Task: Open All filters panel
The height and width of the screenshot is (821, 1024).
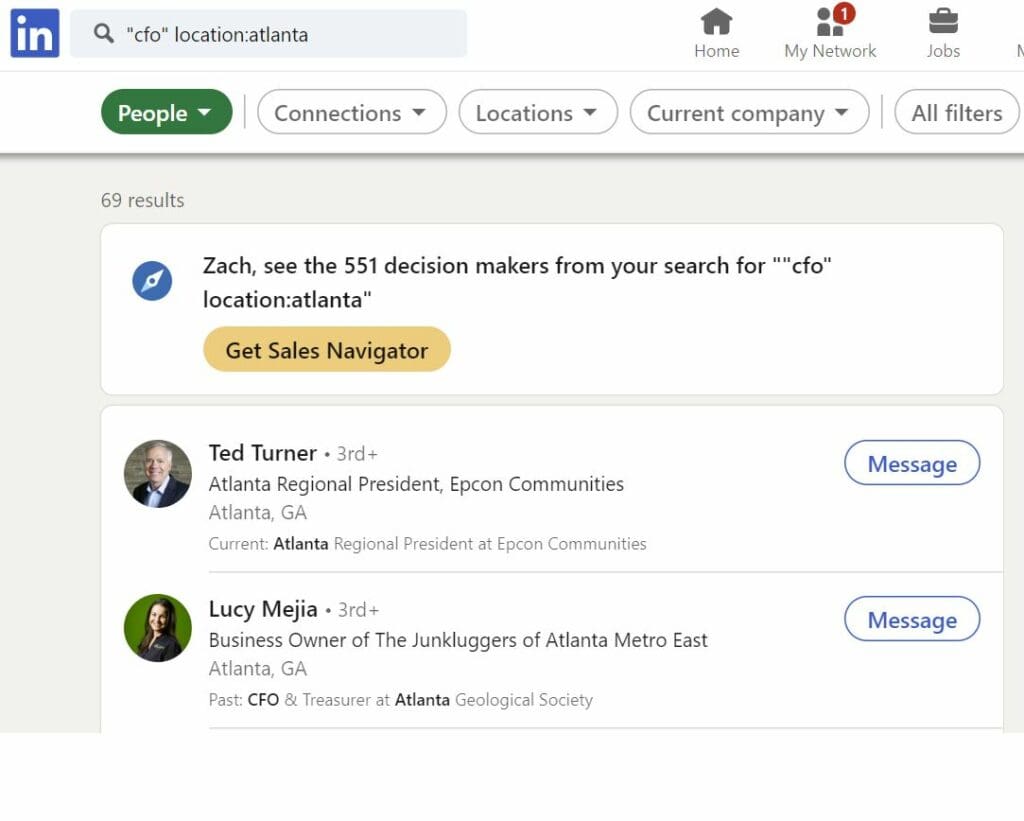Action: coord(957,112)
